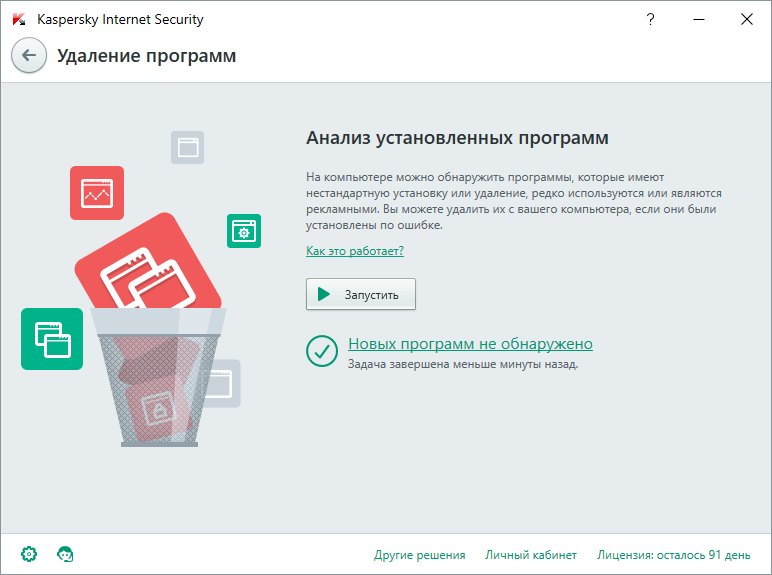Screen dimensions: 772x575
Task: Open the "Как это работает?" link
Action: click(354, 251)
